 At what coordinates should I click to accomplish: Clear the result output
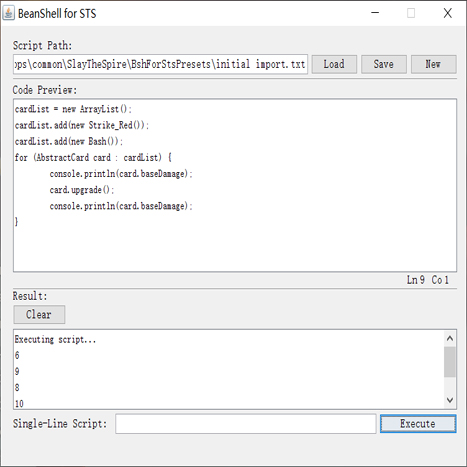39,314
